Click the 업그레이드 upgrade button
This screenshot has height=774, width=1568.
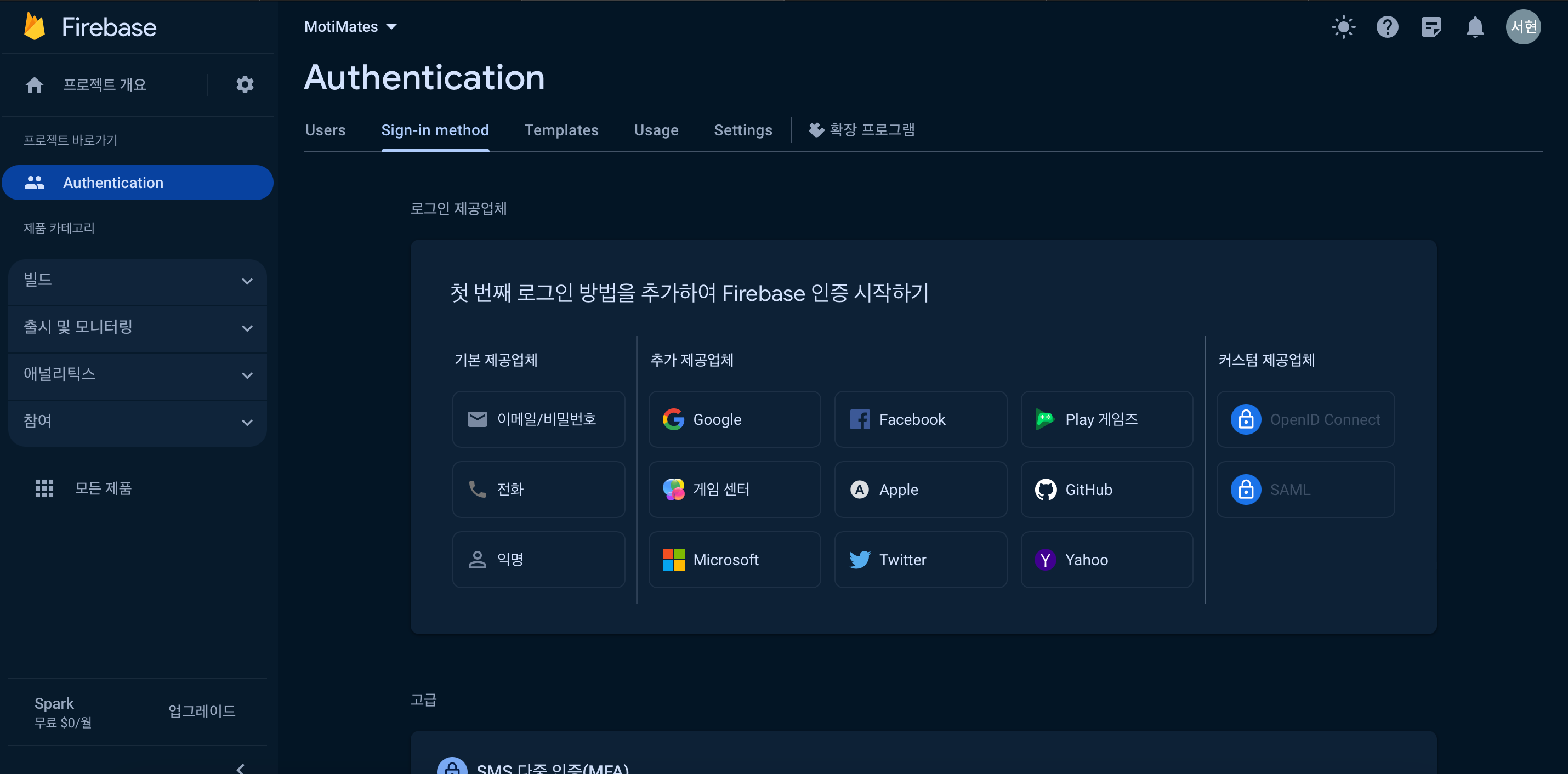click(x=201, y=711)
